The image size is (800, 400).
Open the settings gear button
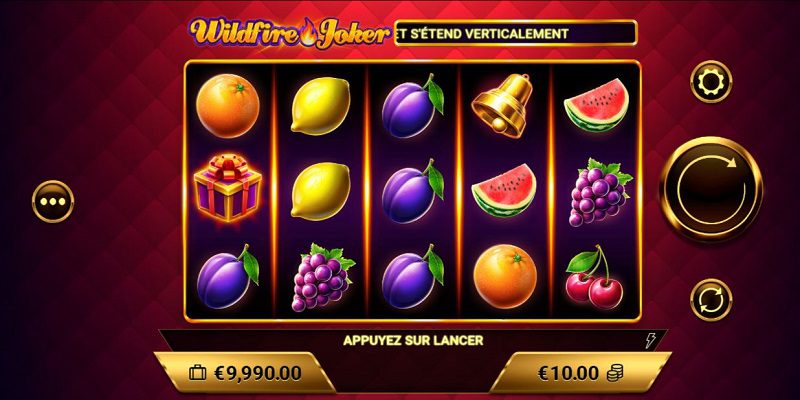pos(711,82)
